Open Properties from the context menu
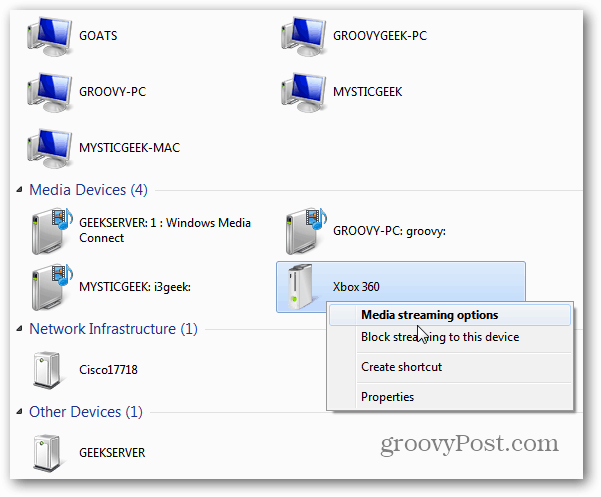Screen dimensions: 601x497 click(x=450, y=397)
